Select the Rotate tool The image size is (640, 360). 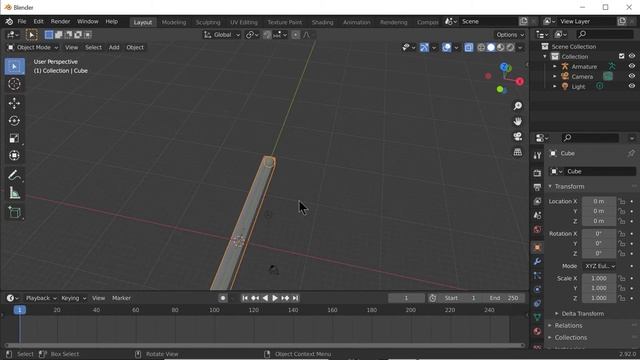point(14,121)
